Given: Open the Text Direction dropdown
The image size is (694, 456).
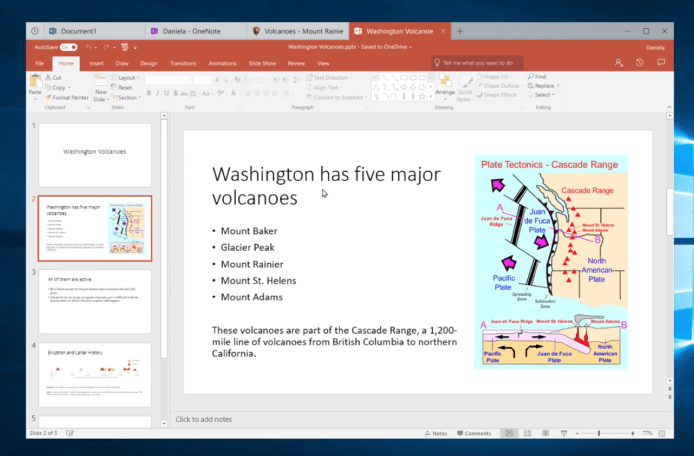Looking at the screenshot, I should (329, 77).
